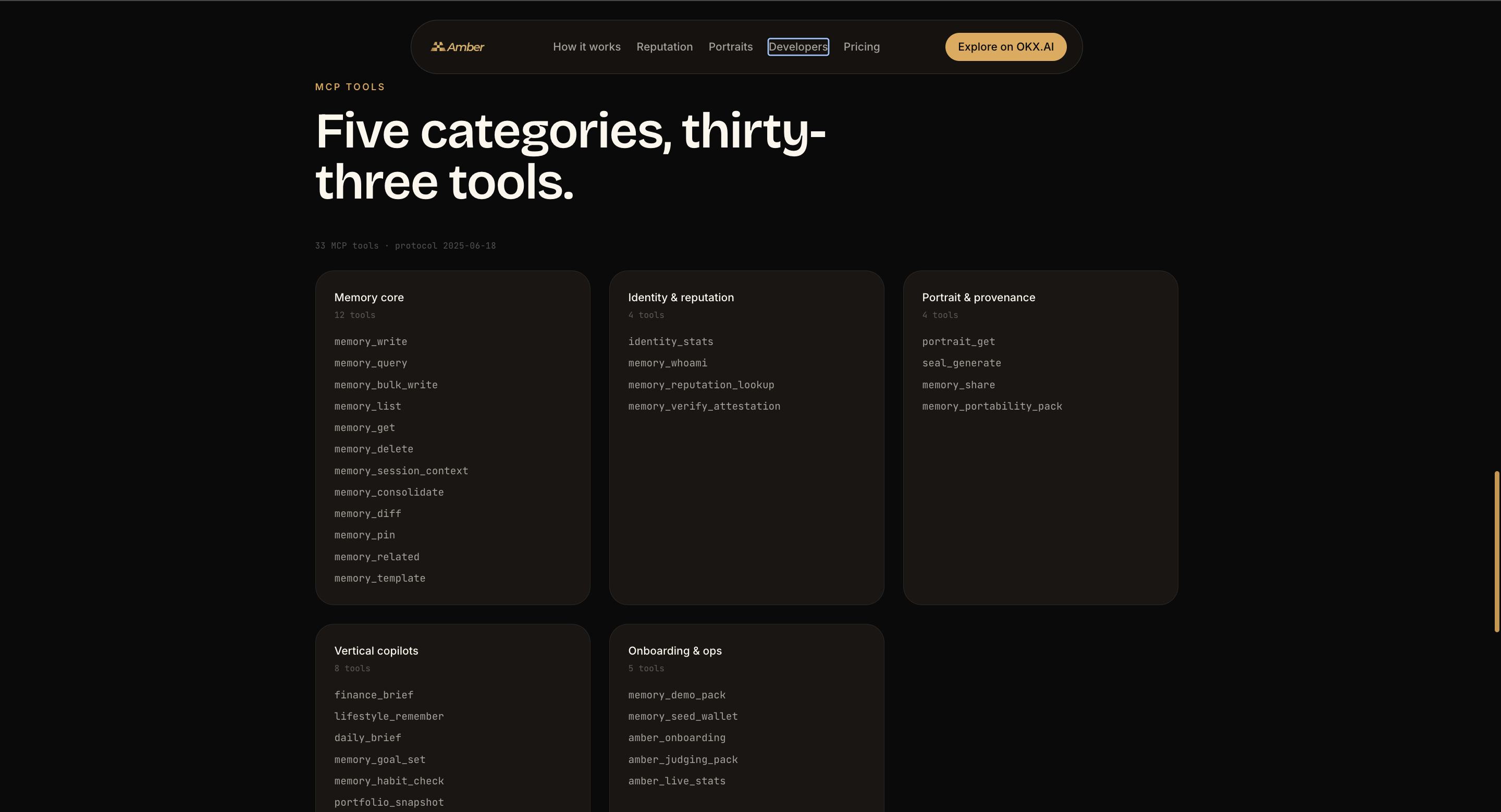Click memory_session_context in Memory core
The image size is (1501, 812).
401,471
